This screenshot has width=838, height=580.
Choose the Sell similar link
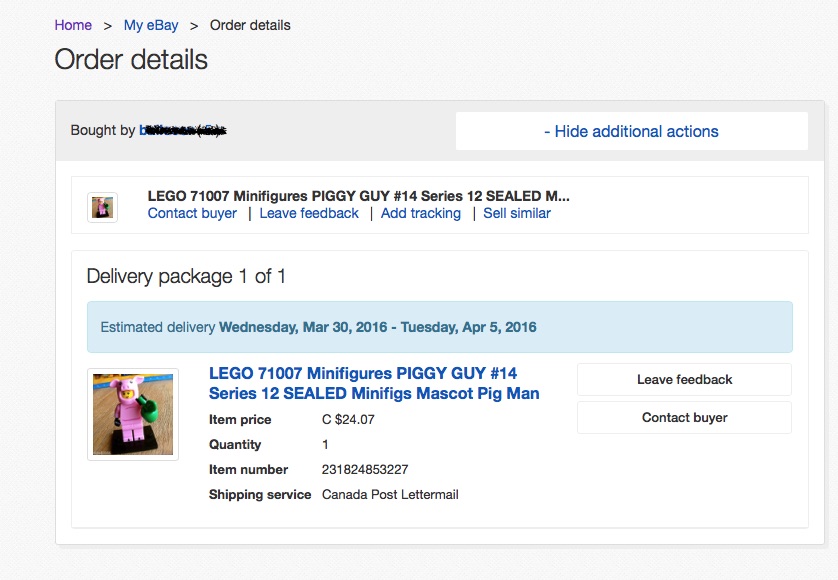click(x=517, y=213)
